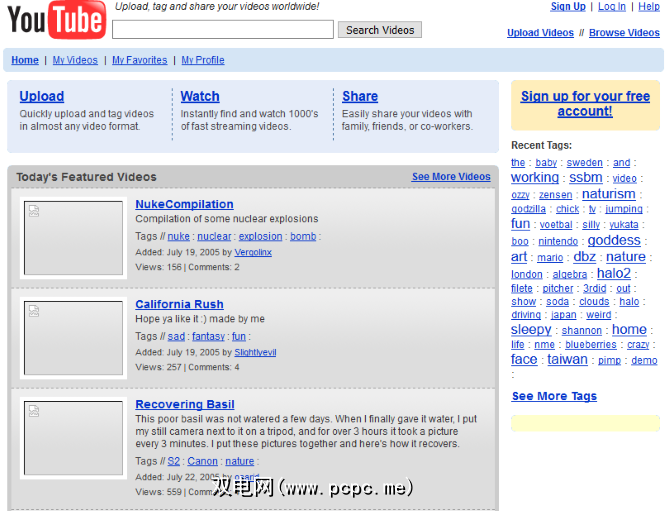Select the Home tab
Viewport: 670px width, 511px height.
click(x=25, y=60)
